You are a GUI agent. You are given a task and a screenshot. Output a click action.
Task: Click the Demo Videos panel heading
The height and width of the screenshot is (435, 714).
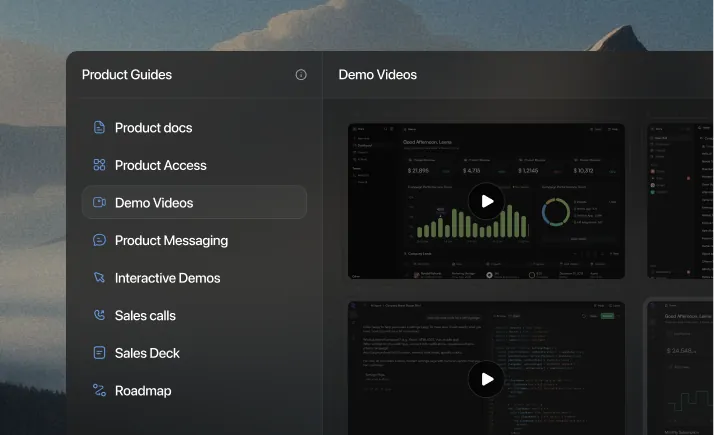click(377, 75)
